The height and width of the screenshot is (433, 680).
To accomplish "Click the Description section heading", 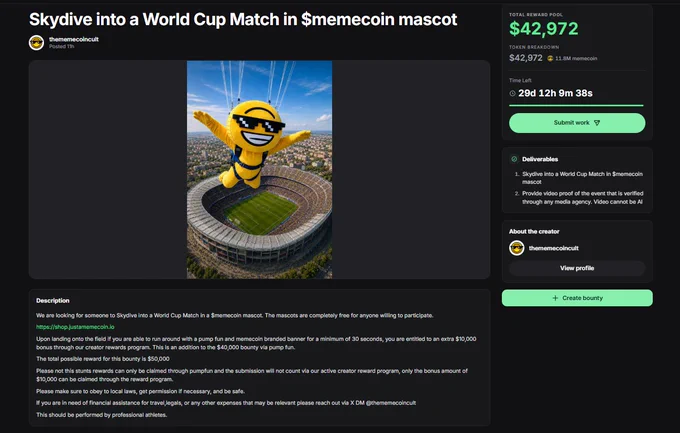I will pos(52,300).
